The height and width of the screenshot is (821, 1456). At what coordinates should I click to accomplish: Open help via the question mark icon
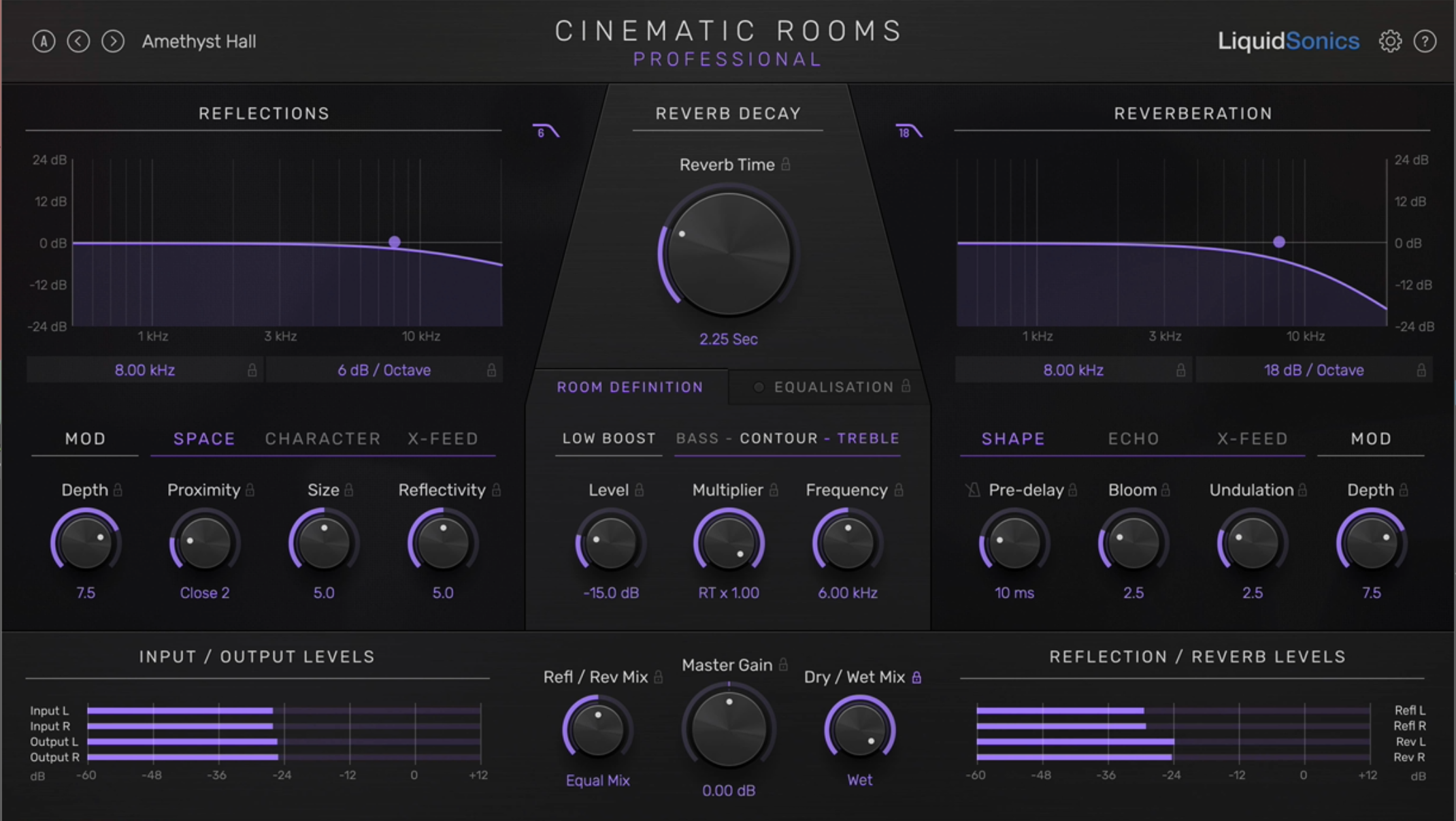coord(1427,41)
